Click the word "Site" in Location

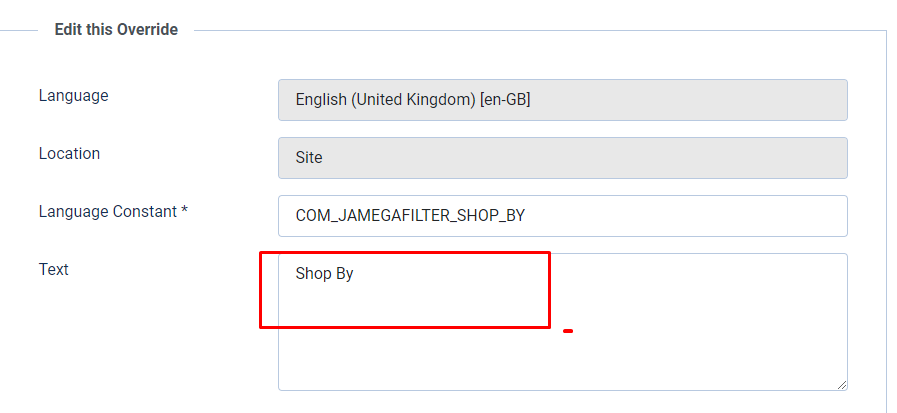coord(309,158)
